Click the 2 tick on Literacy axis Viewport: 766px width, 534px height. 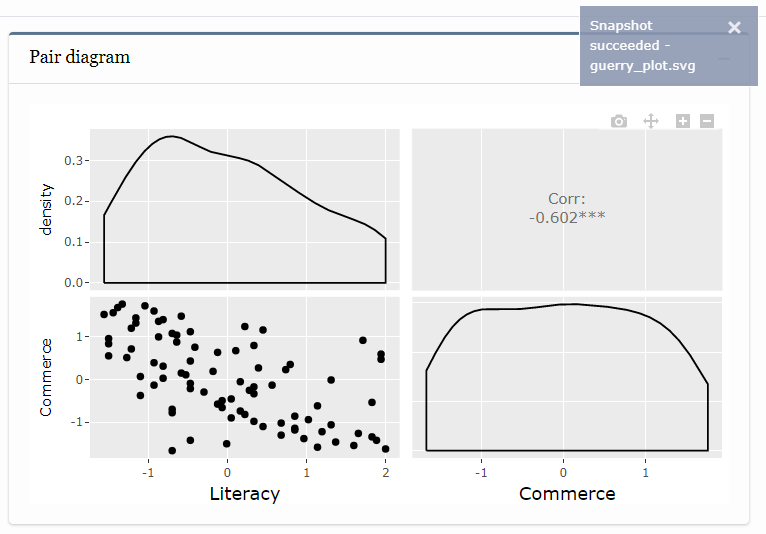click(386, 472)
